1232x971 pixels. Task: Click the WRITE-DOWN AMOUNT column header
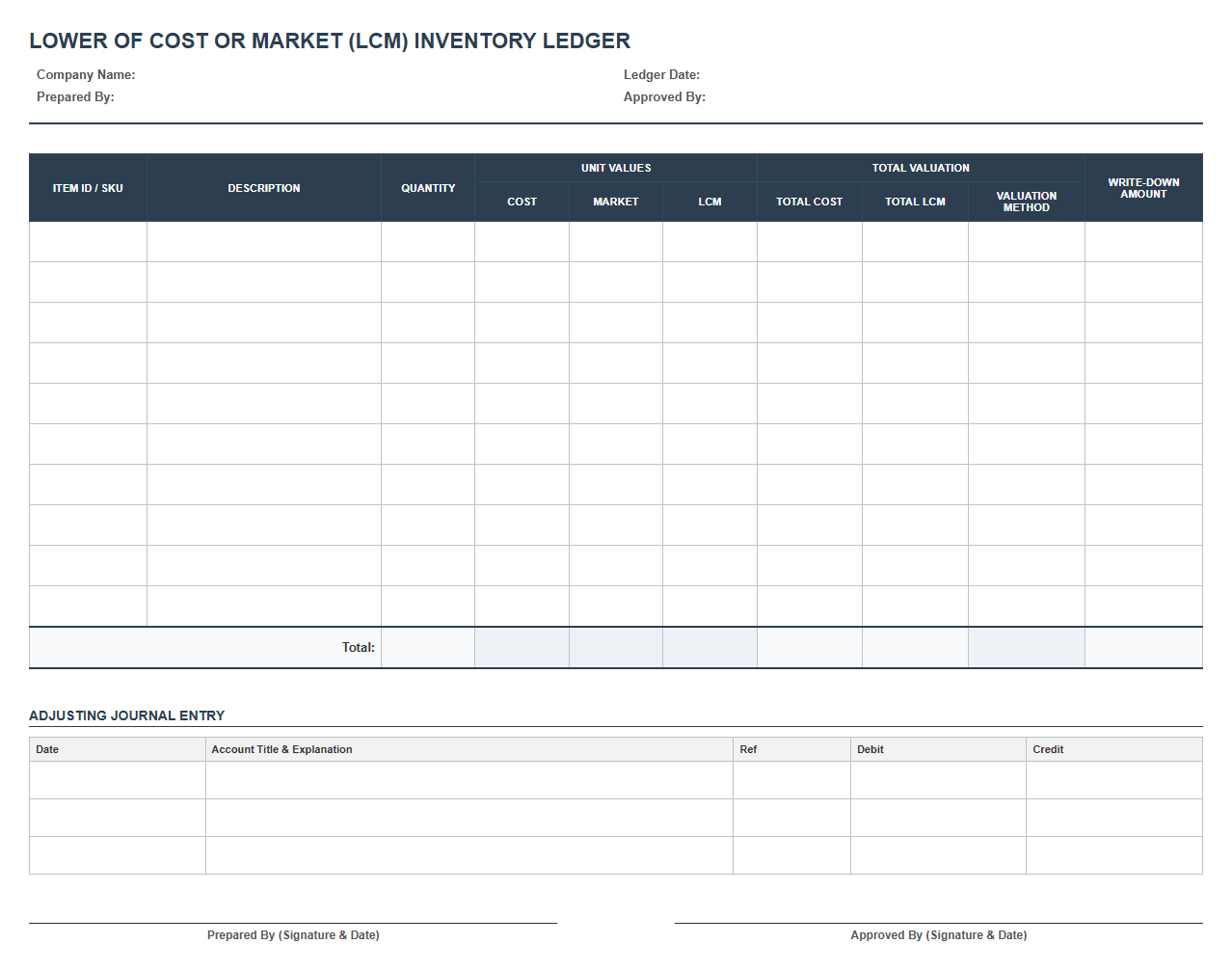[1143, 188]
